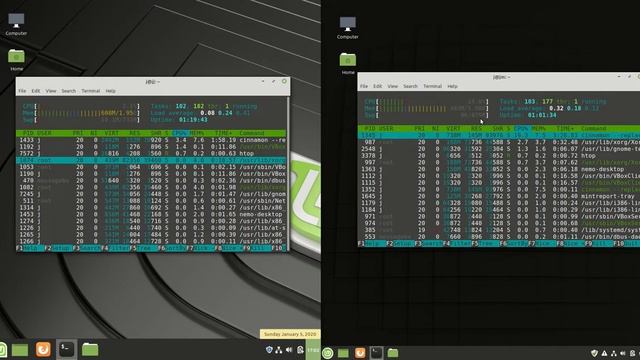
Task: Click clock applet in left taskbar
Action: click(x=313, y=350)
